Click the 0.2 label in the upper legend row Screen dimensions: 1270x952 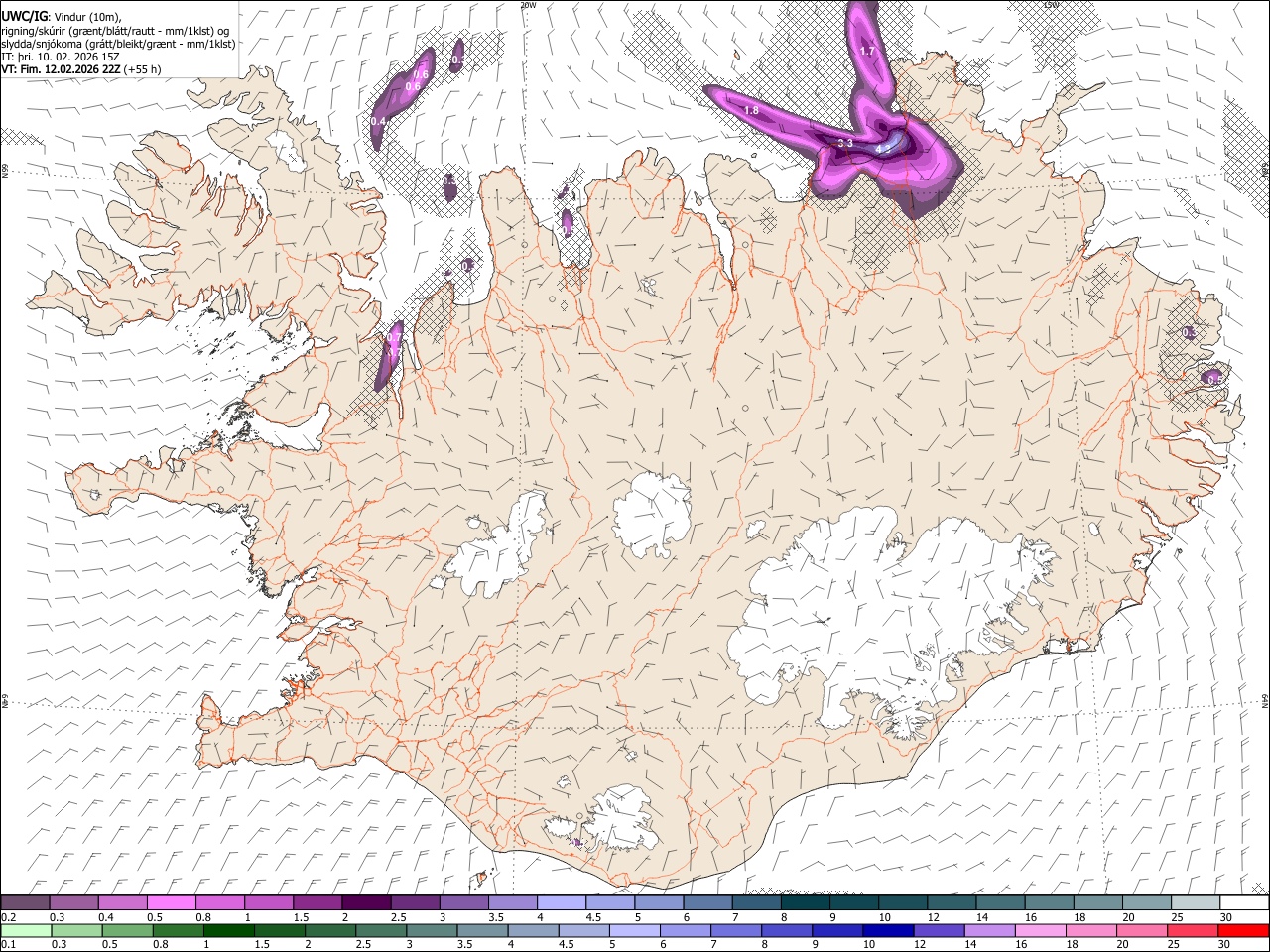[x=7, y=917]
